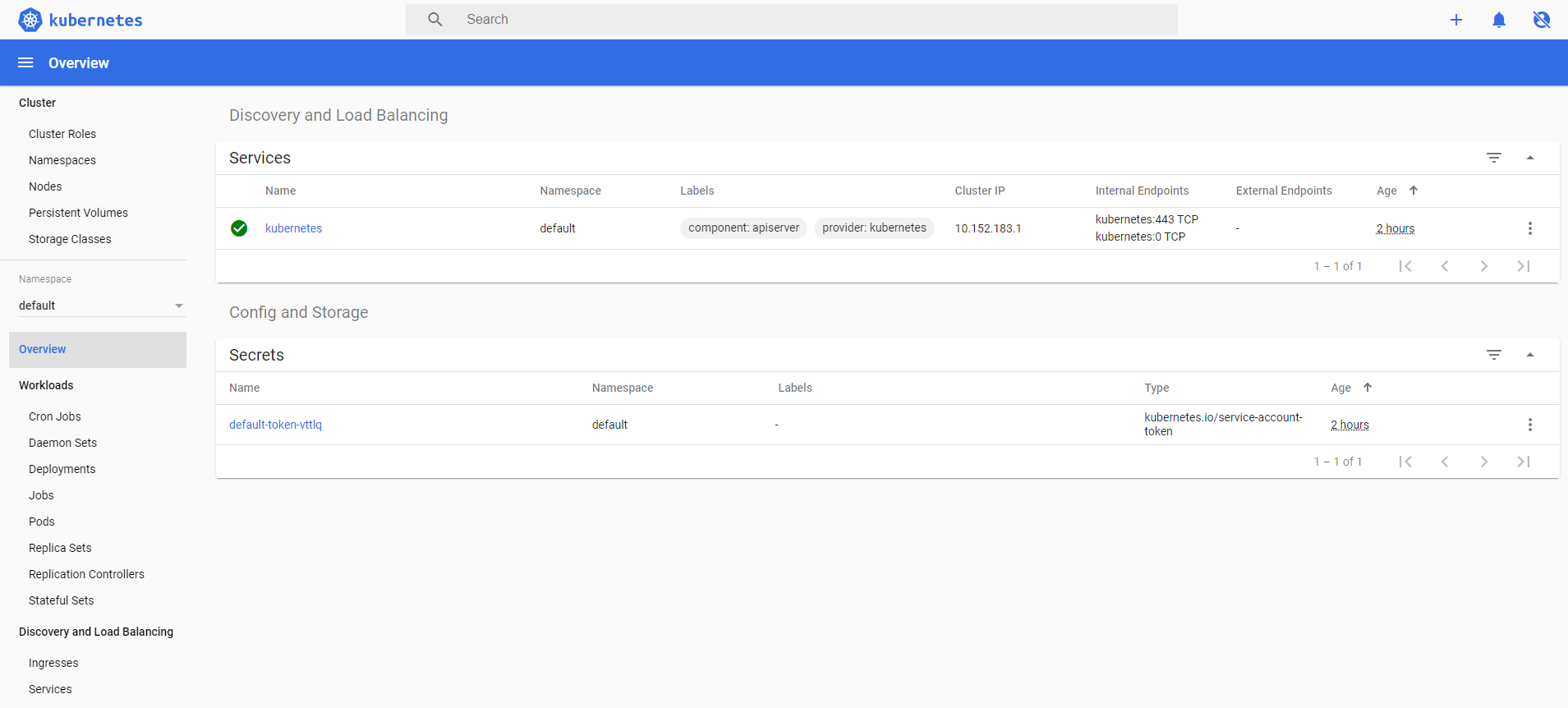Image resolution: width=1568 pixels, height=708 pixels.
Task: Click the Secrets Age column header
Action: 1340,388
